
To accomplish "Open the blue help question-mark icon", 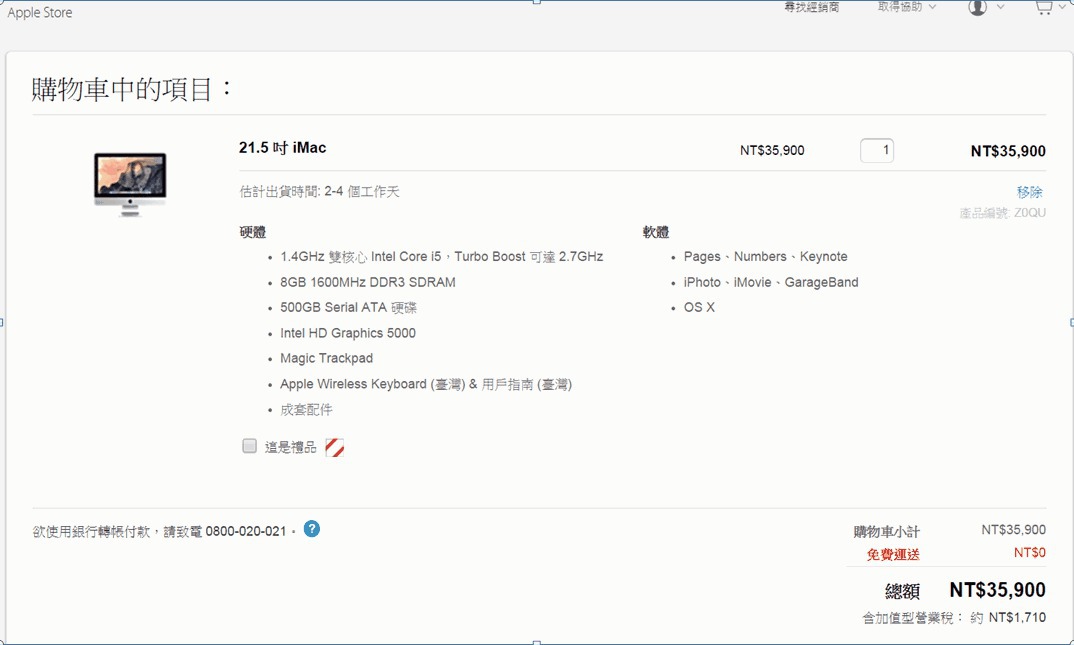I will click(312, 529).
